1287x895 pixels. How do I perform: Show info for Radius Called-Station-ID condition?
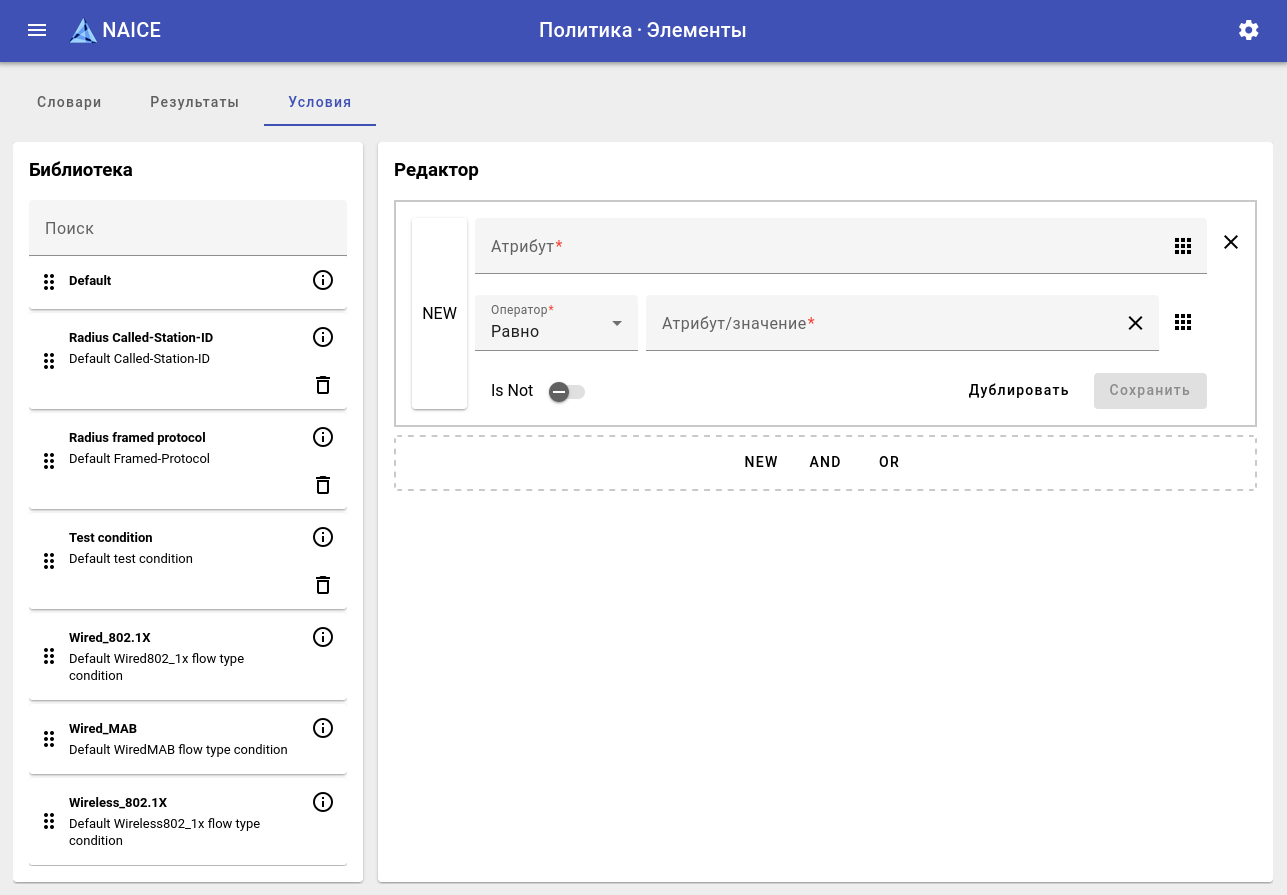[323, 337]
